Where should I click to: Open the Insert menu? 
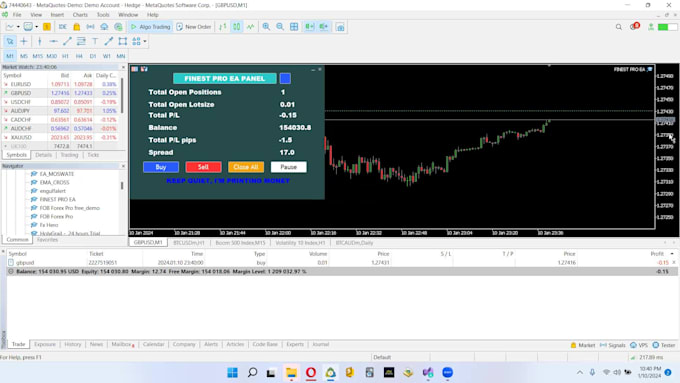pos(57,15)
